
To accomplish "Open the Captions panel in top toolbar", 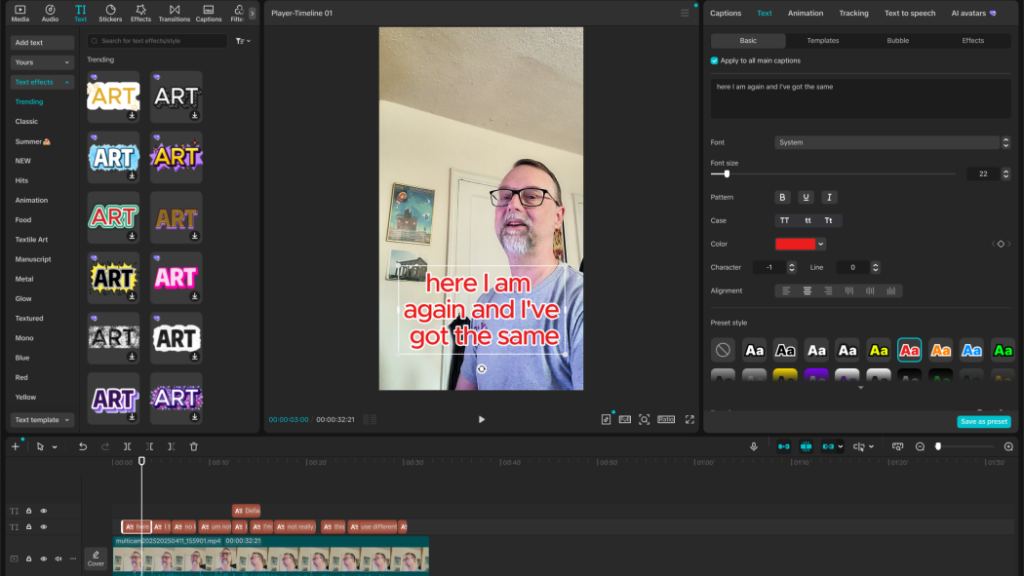I will (208, 13).
